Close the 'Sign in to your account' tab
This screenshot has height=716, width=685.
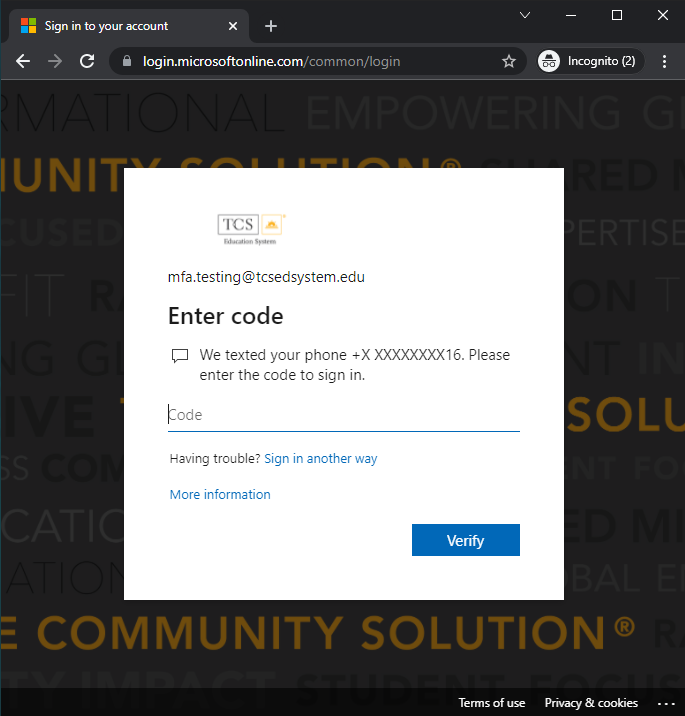click(233, 26)
